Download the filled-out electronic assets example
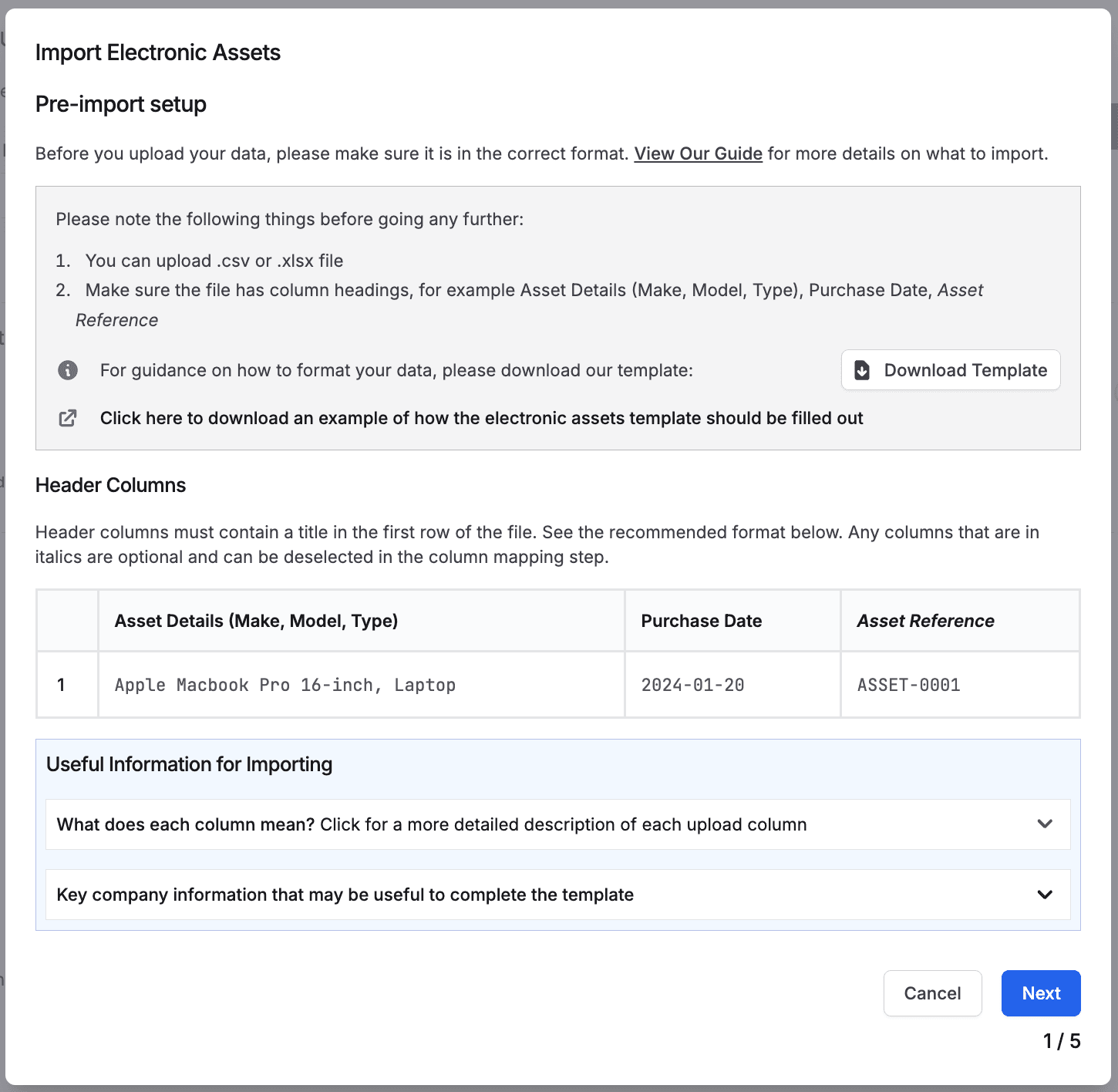The image size is (1118, 1092). click(481, 418)
